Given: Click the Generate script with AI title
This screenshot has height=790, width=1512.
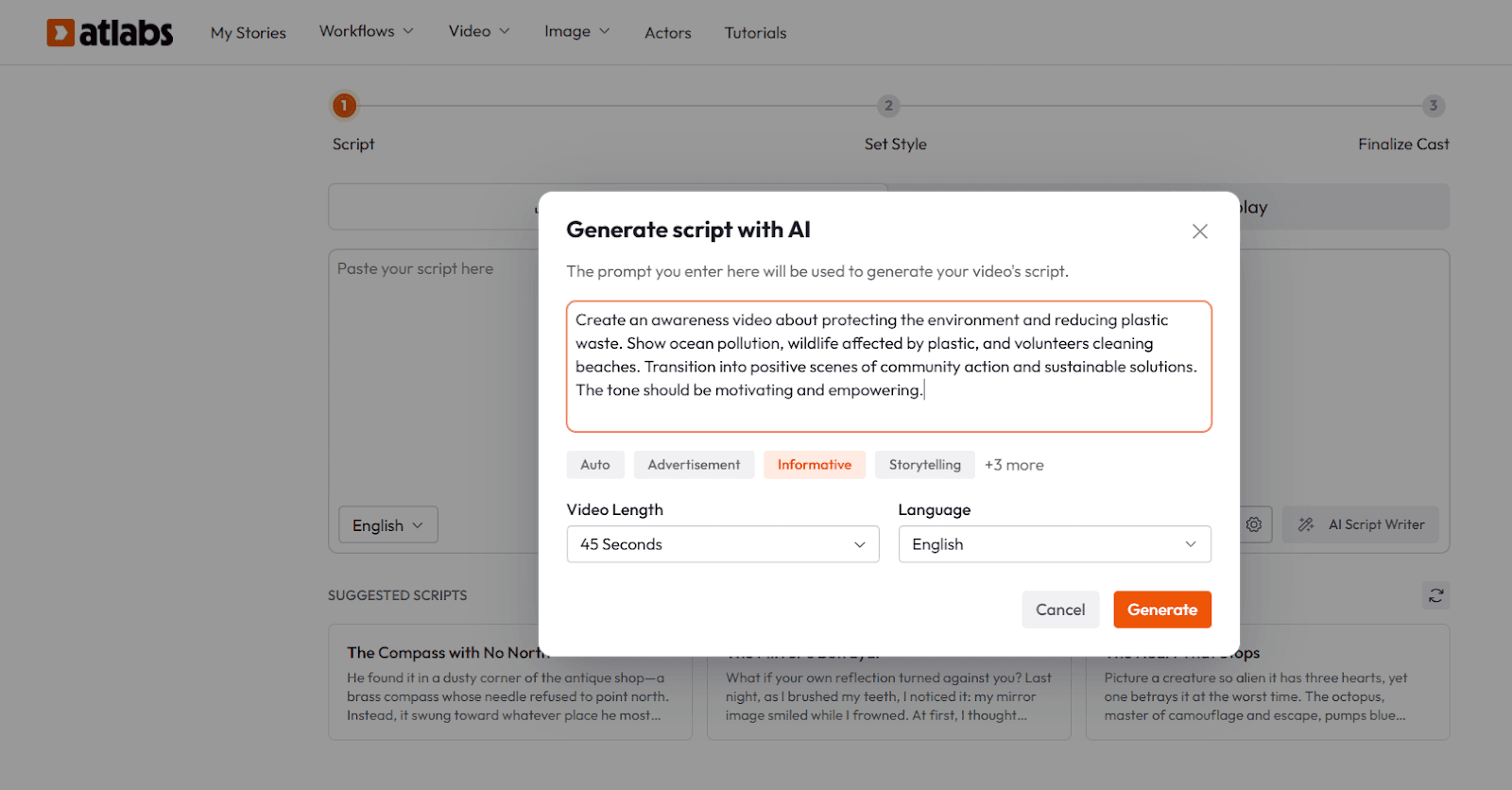Looking at the screenshot, I should coord(689,230).
